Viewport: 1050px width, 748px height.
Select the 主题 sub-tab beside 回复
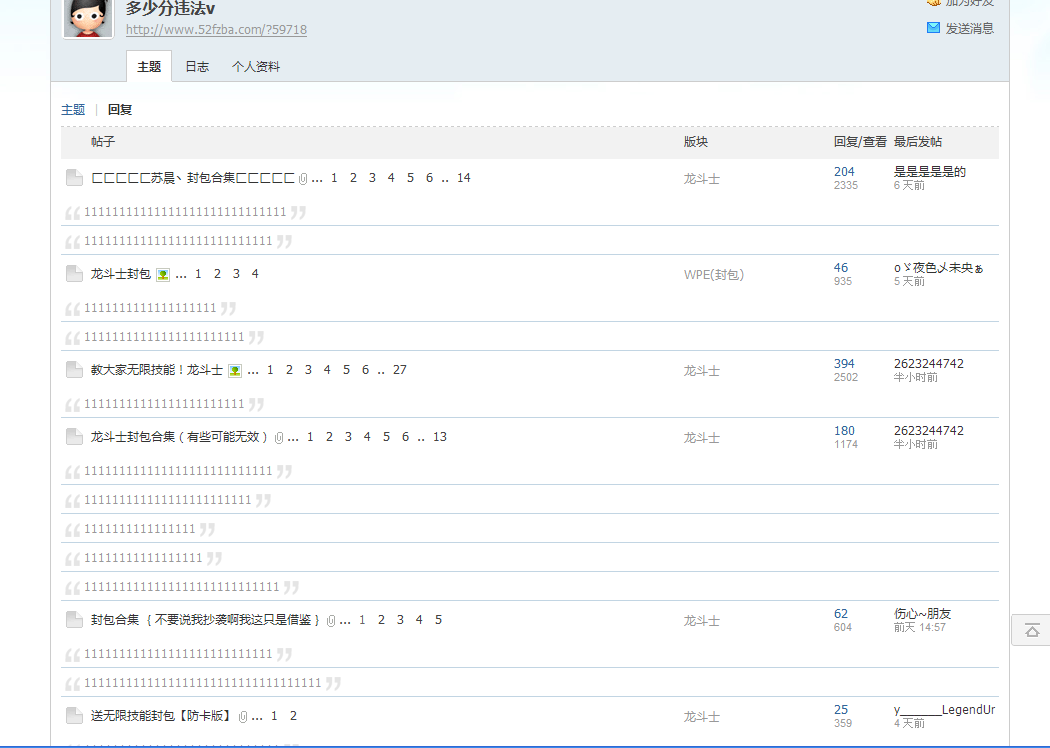coord(73,110)
